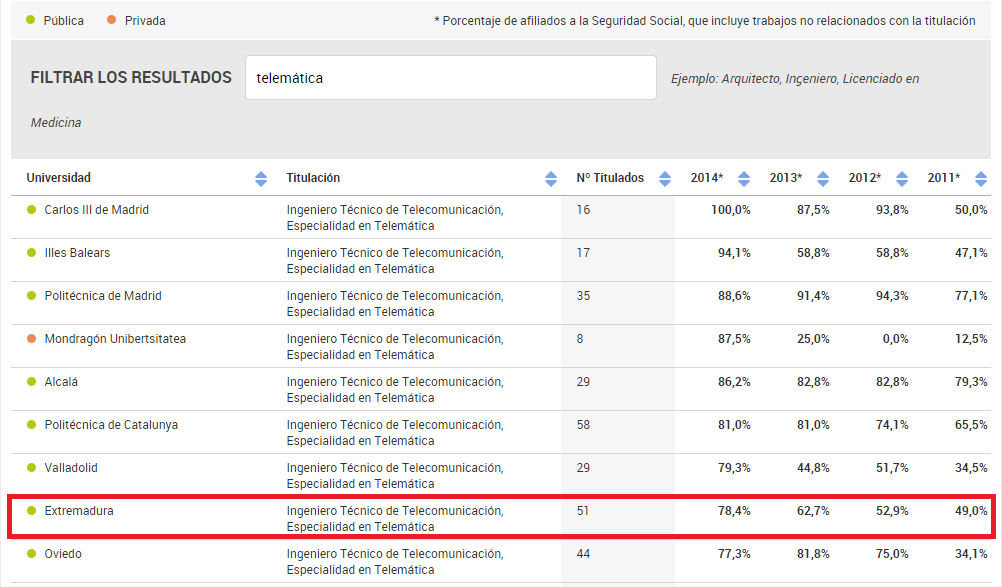
Task: Click the 2011* column header label
Action: coord(944,178)
